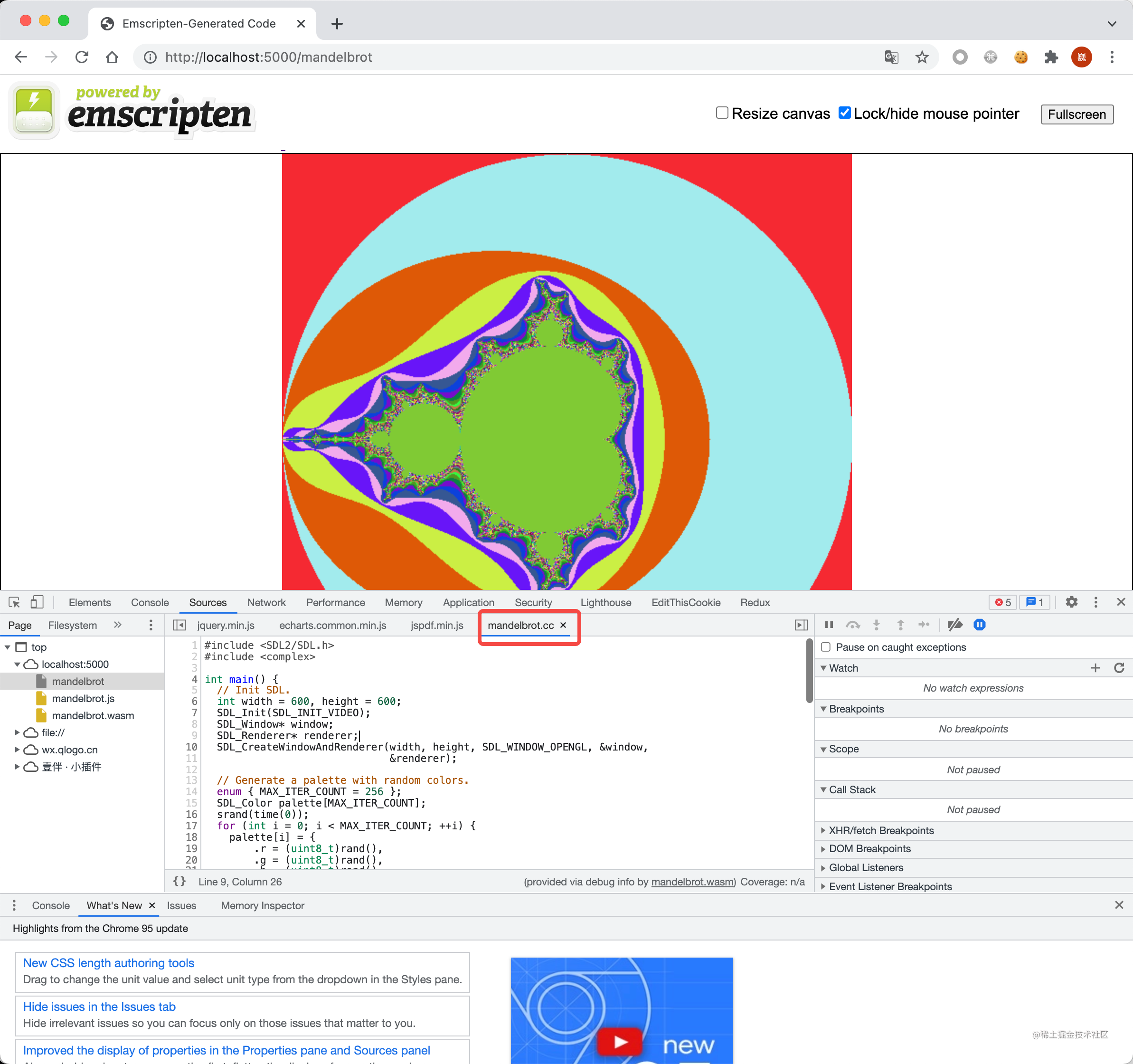Click the issues badge showing 1
This screenshot has height=1064, width=1133.
click(1034, 602)
